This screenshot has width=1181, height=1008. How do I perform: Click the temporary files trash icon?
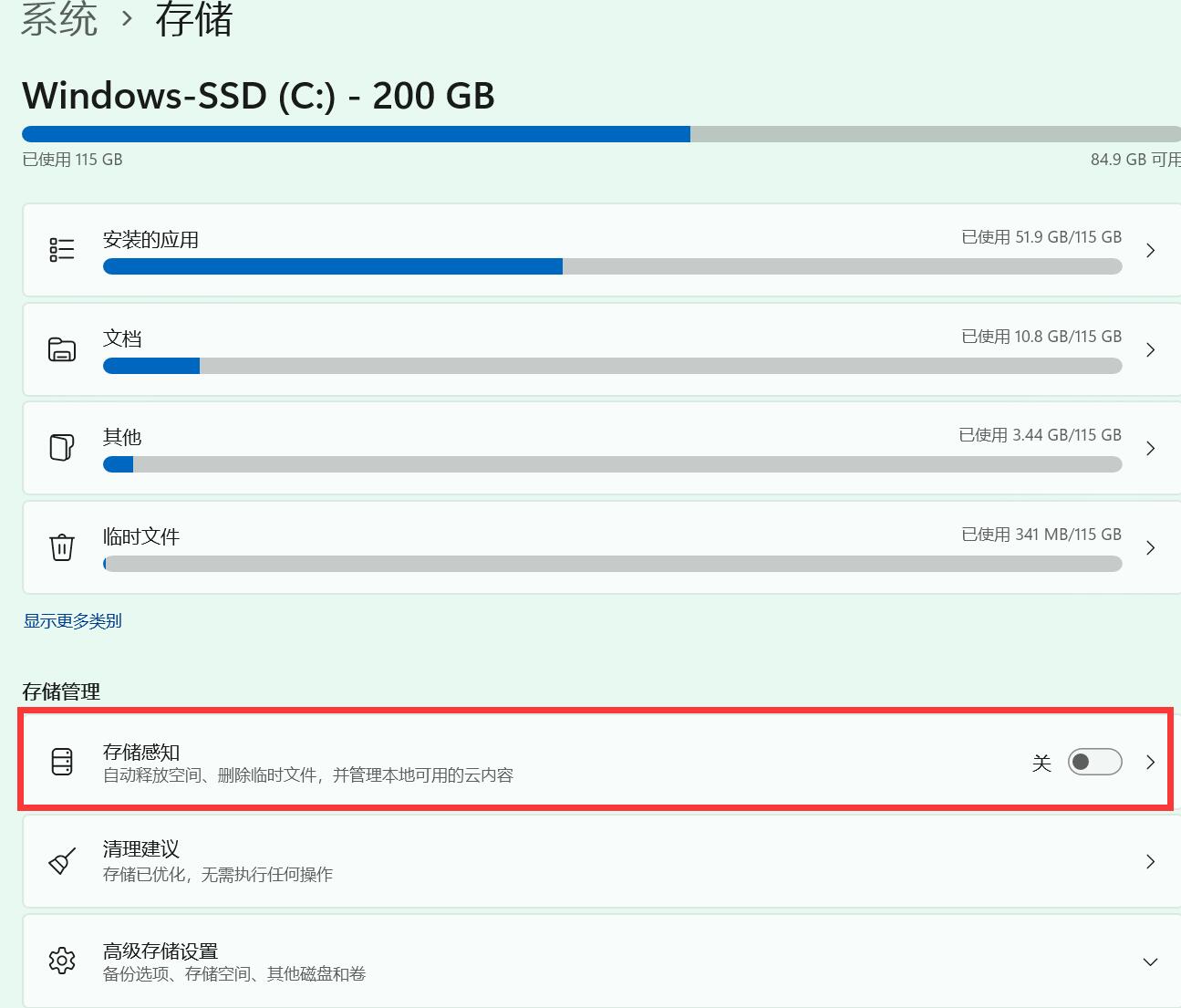(61, 547)
